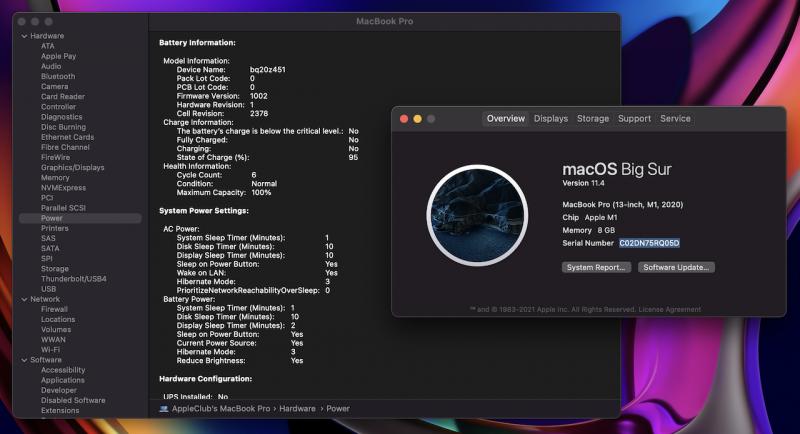Open the License Agreement link

point(669,310)
